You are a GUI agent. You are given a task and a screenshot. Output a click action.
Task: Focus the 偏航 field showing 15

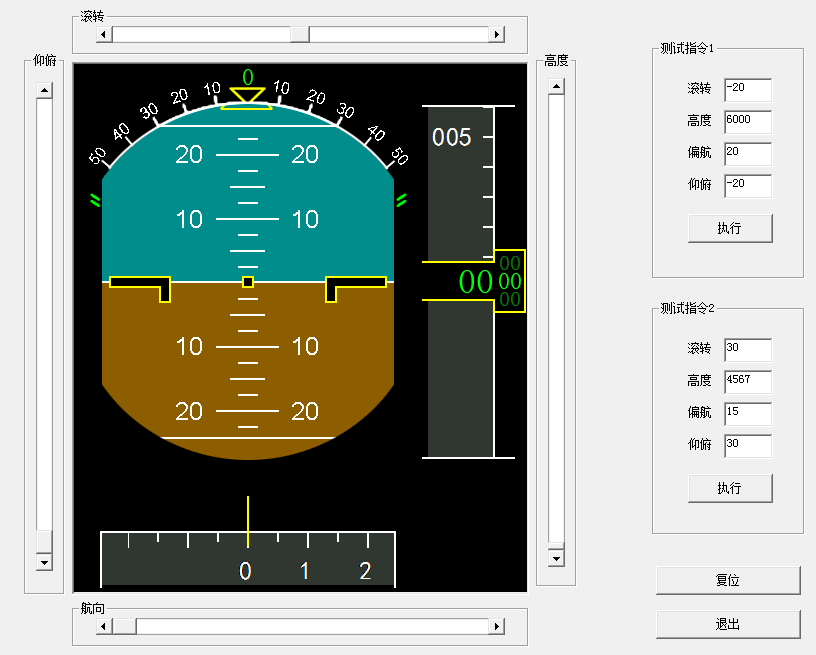click(748, 414)
